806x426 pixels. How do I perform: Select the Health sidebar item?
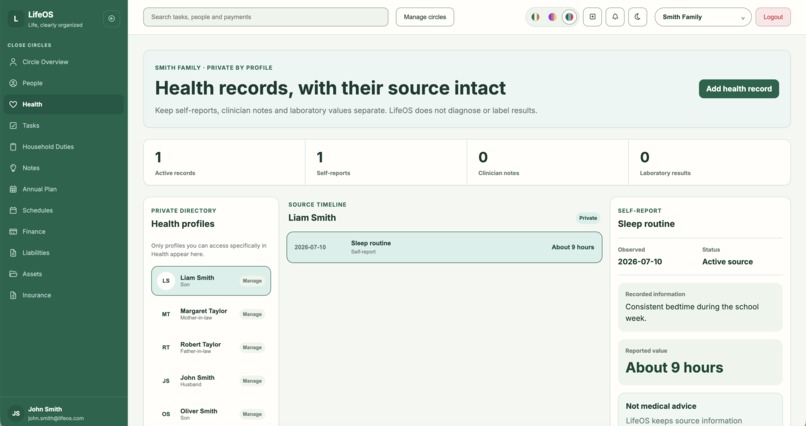point(64,104)
